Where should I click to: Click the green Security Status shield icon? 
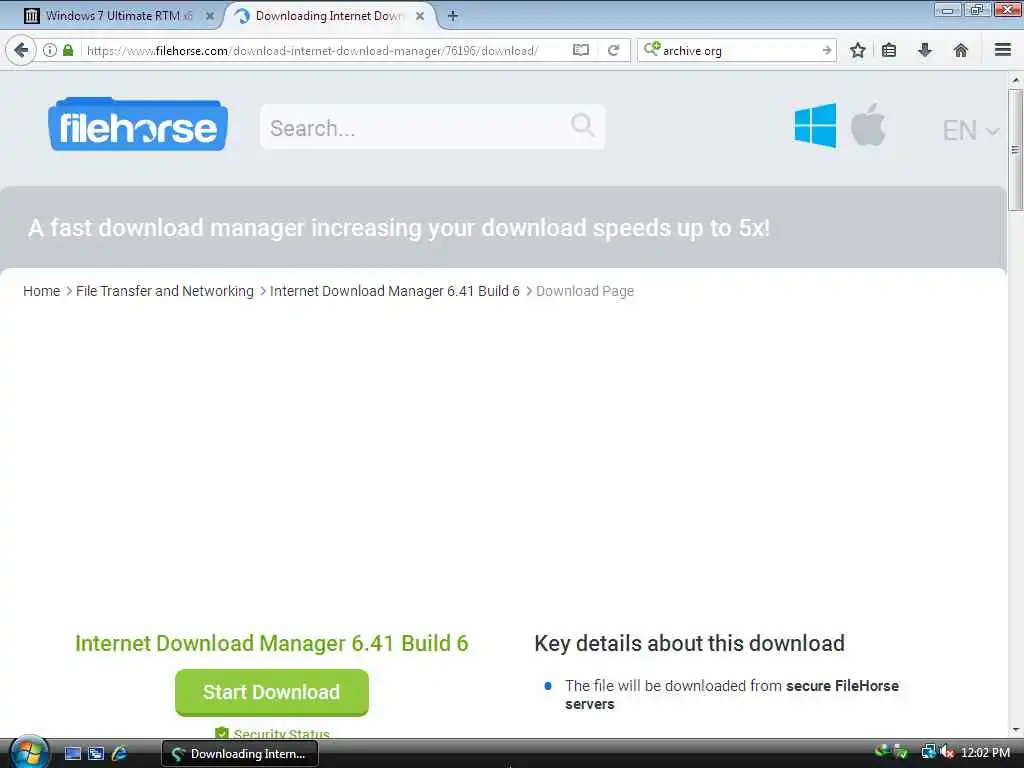coord(222,733)
